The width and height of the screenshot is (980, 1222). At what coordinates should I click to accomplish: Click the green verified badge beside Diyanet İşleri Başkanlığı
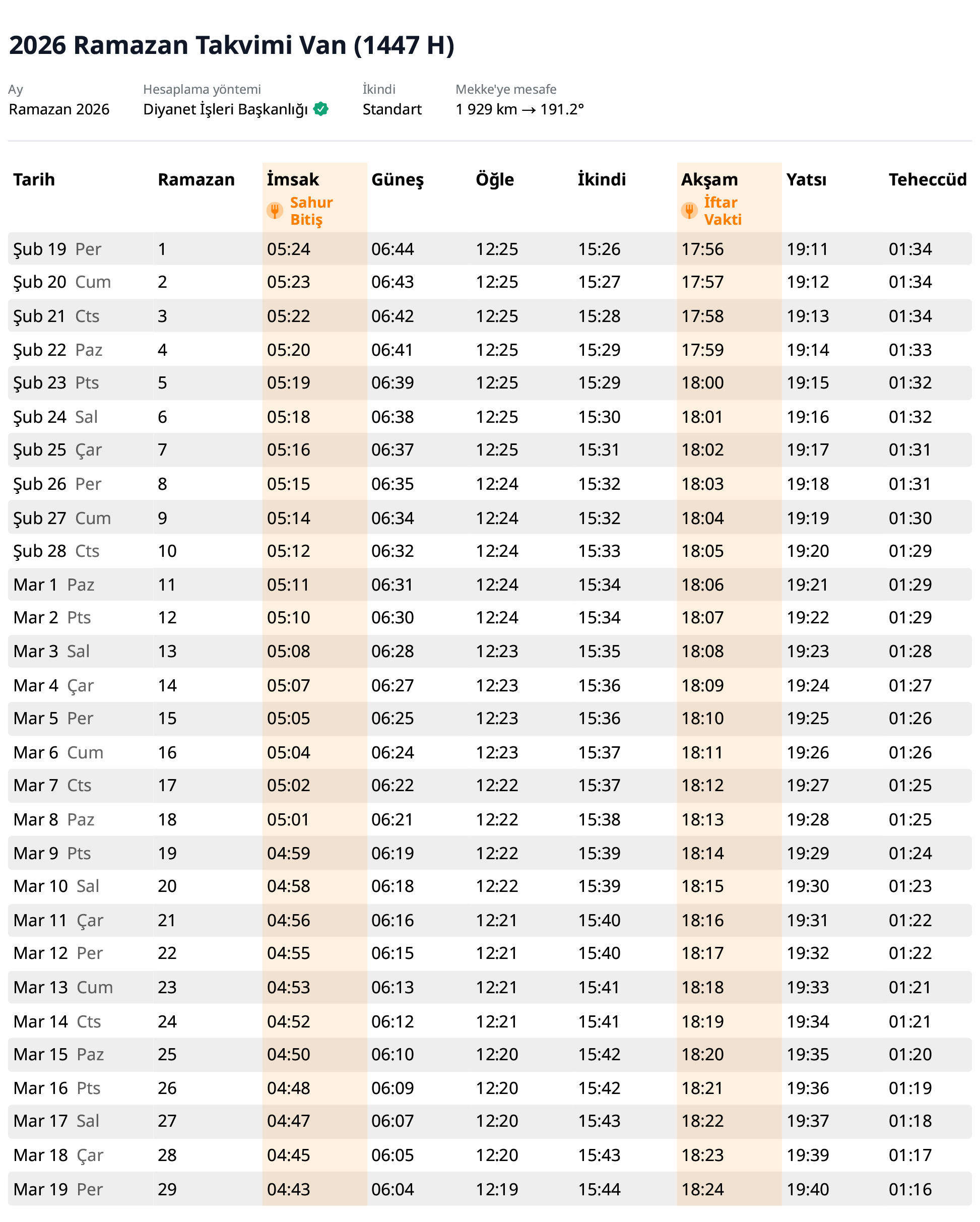pos(321,109)
